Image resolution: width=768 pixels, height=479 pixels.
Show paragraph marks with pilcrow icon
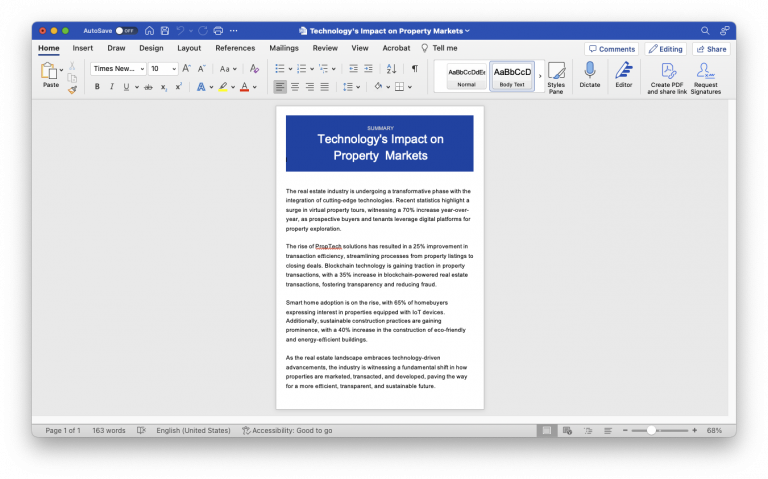414,69
